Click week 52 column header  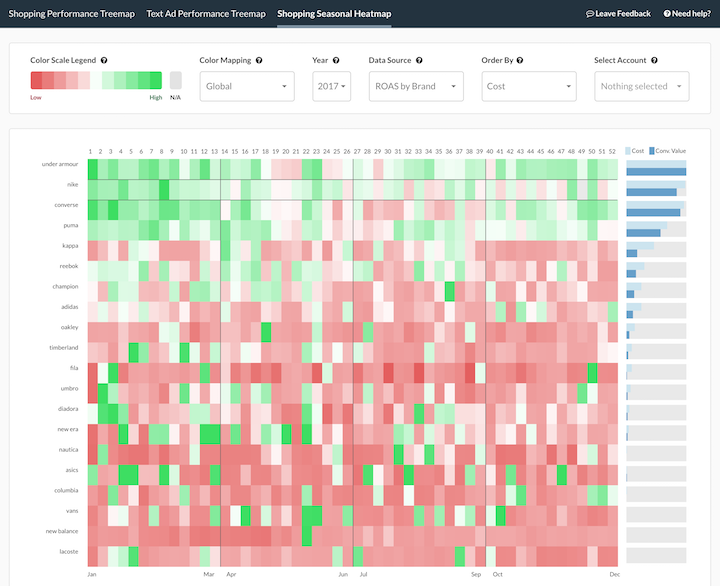[x=612, y=151]
